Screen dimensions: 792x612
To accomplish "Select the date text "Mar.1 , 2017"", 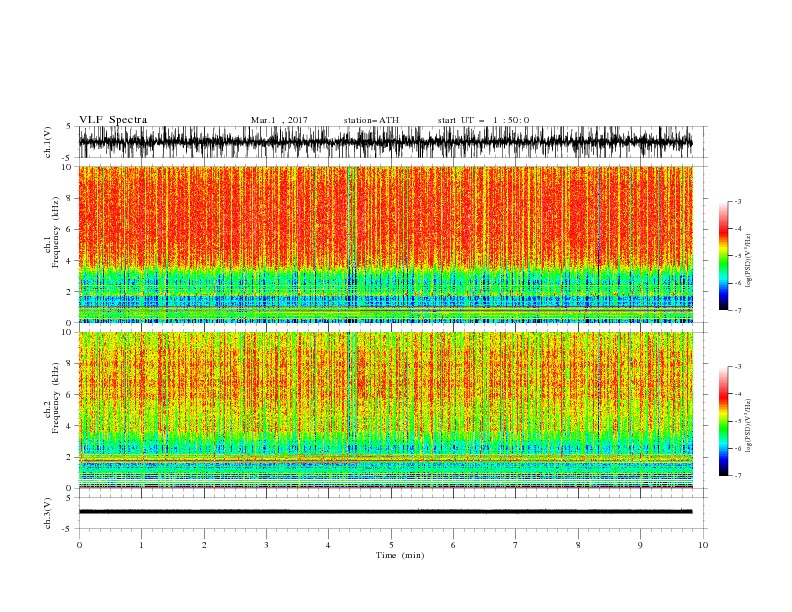I will coord(279,120).
